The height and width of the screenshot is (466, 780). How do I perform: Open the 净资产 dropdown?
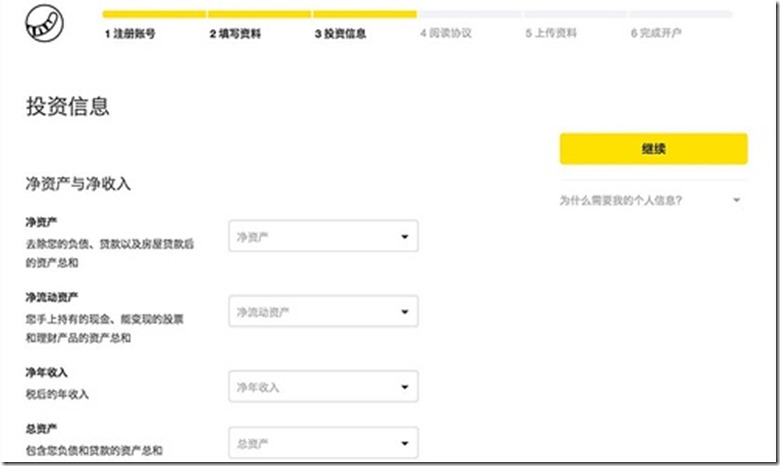coord(323,237)
